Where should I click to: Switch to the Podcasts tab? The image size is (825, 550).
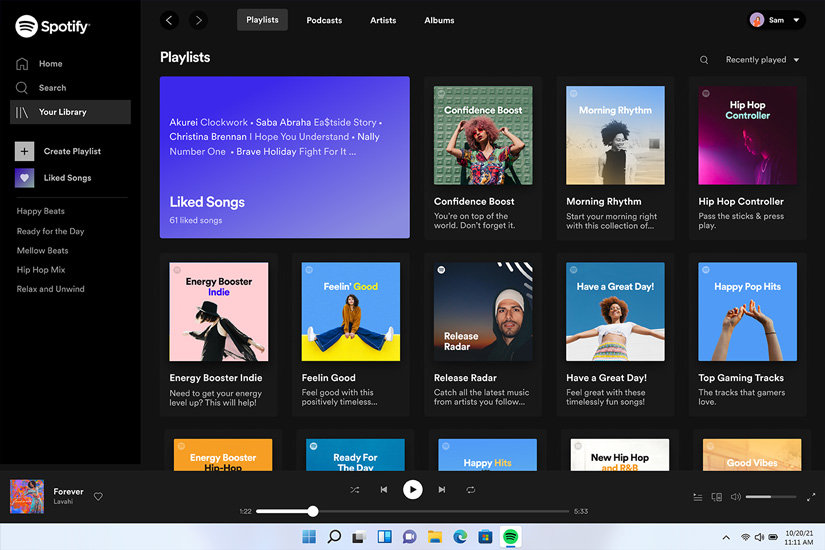point(324,21)
